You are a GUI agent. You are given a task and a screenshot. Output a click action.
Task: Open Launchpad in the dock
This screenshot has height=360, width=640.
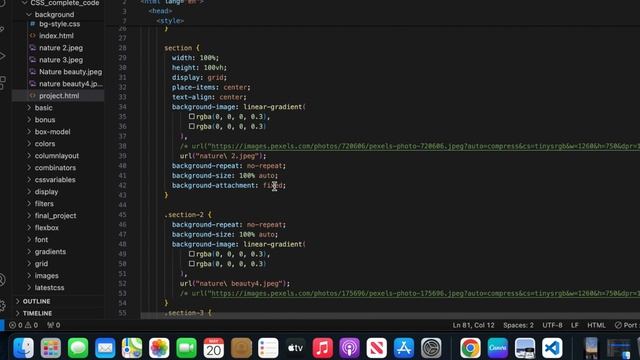51,348
